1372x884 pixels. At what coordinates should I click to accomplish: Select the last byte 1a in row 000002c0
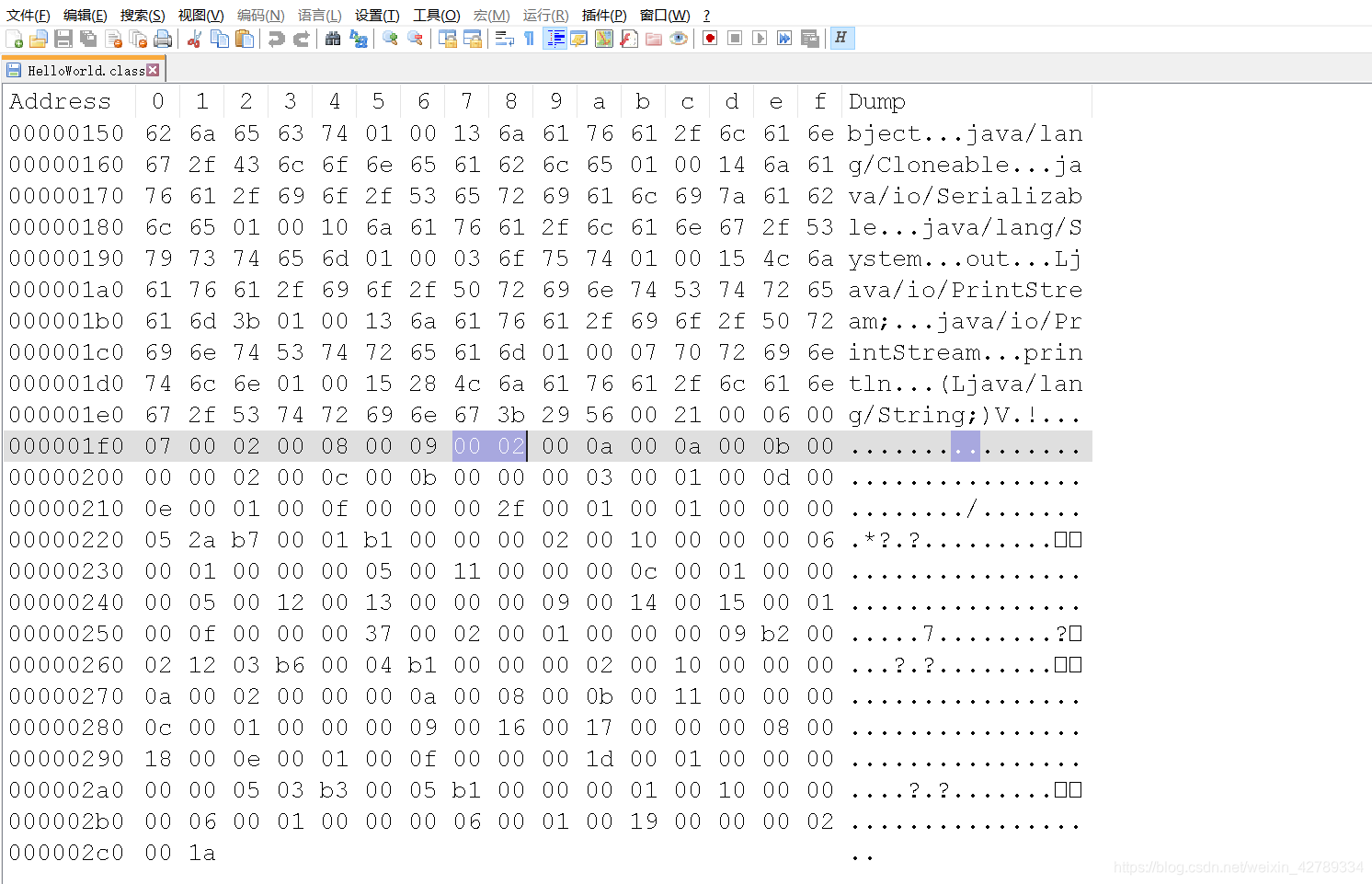click(x=202, y=853)
